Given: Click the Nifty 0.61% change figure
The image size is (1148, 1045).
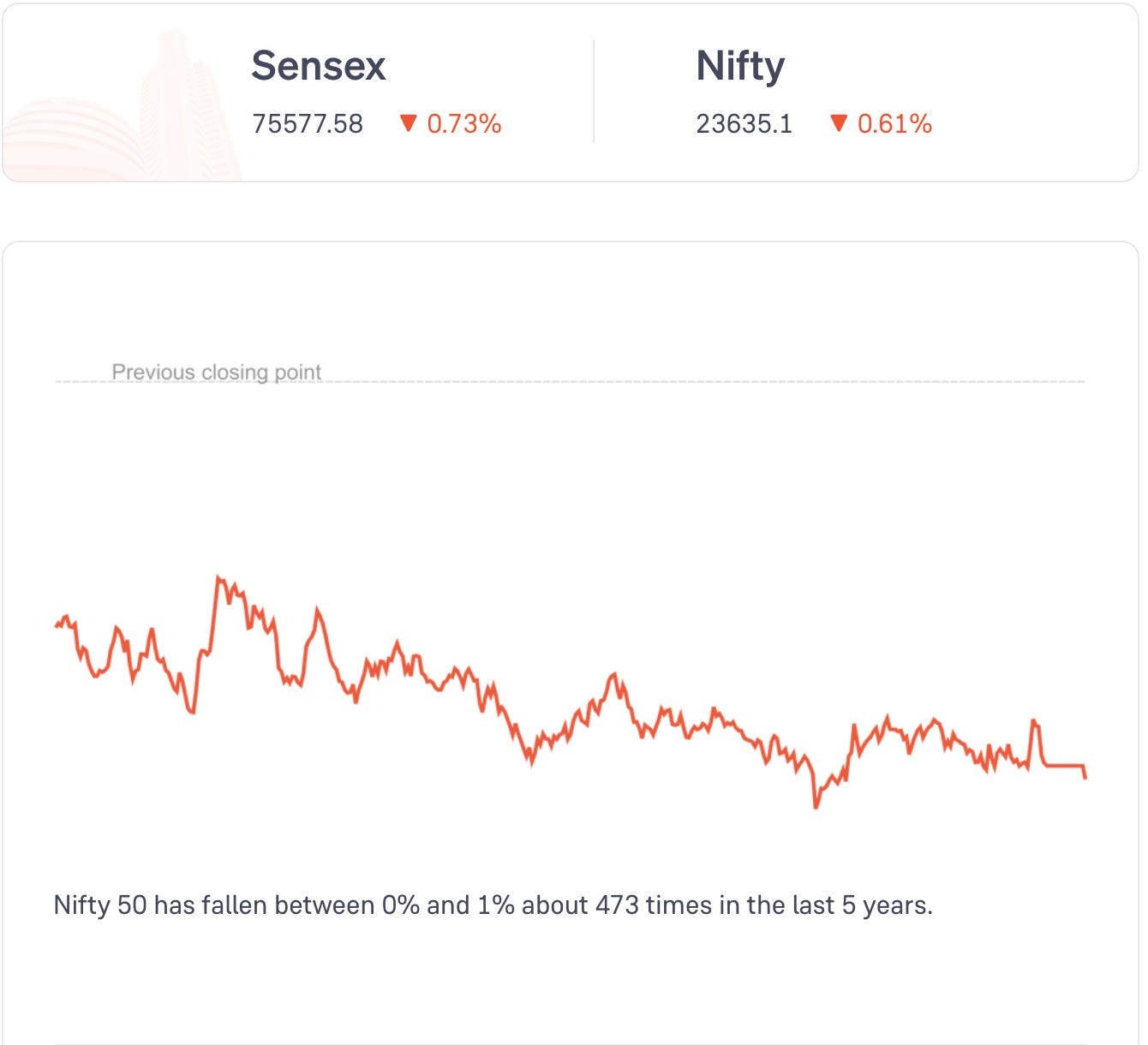Looking at the screenshot, I should pyautogui.click(x=894, y=124).
